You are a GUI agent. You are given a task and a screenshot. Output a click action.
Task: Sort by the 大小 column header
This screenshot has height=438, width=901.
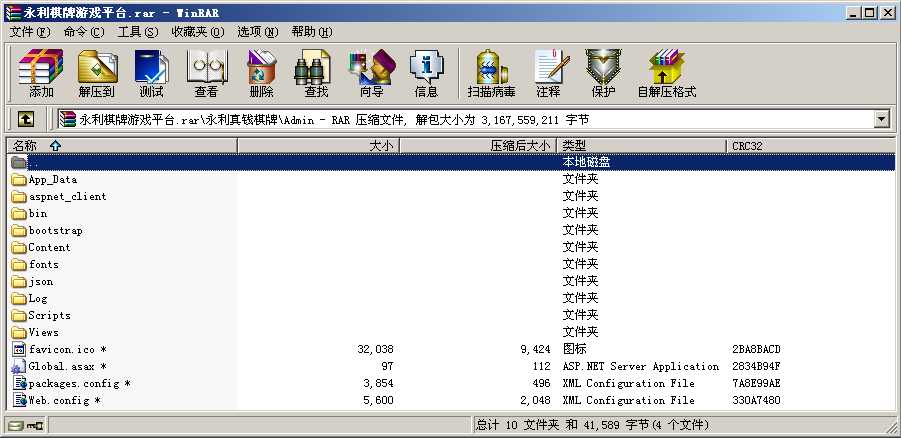[318, 146]
